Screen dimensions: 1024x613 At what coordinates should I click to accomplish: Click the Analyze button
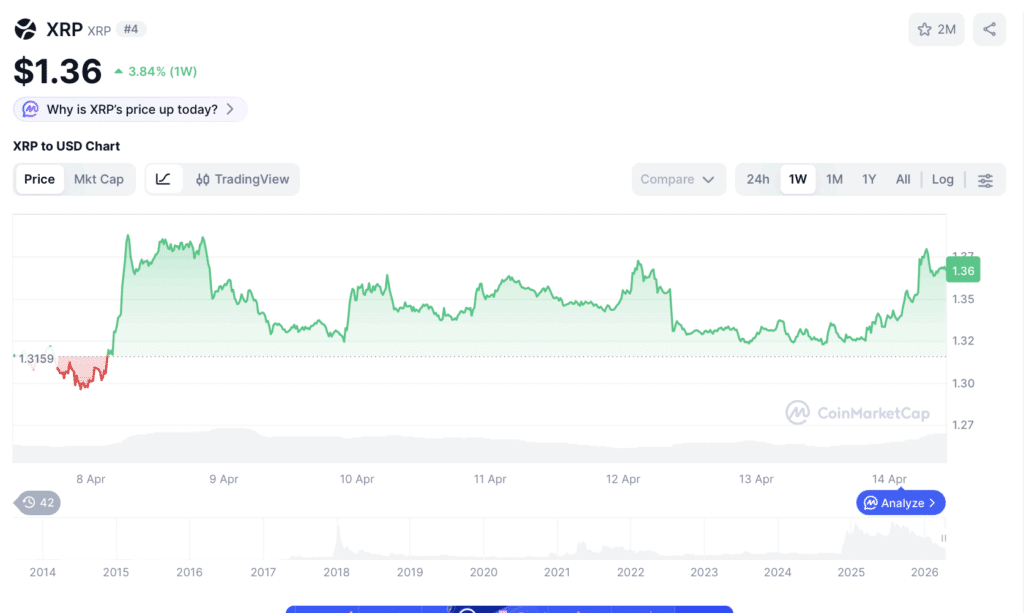click(x=899, y=502)
